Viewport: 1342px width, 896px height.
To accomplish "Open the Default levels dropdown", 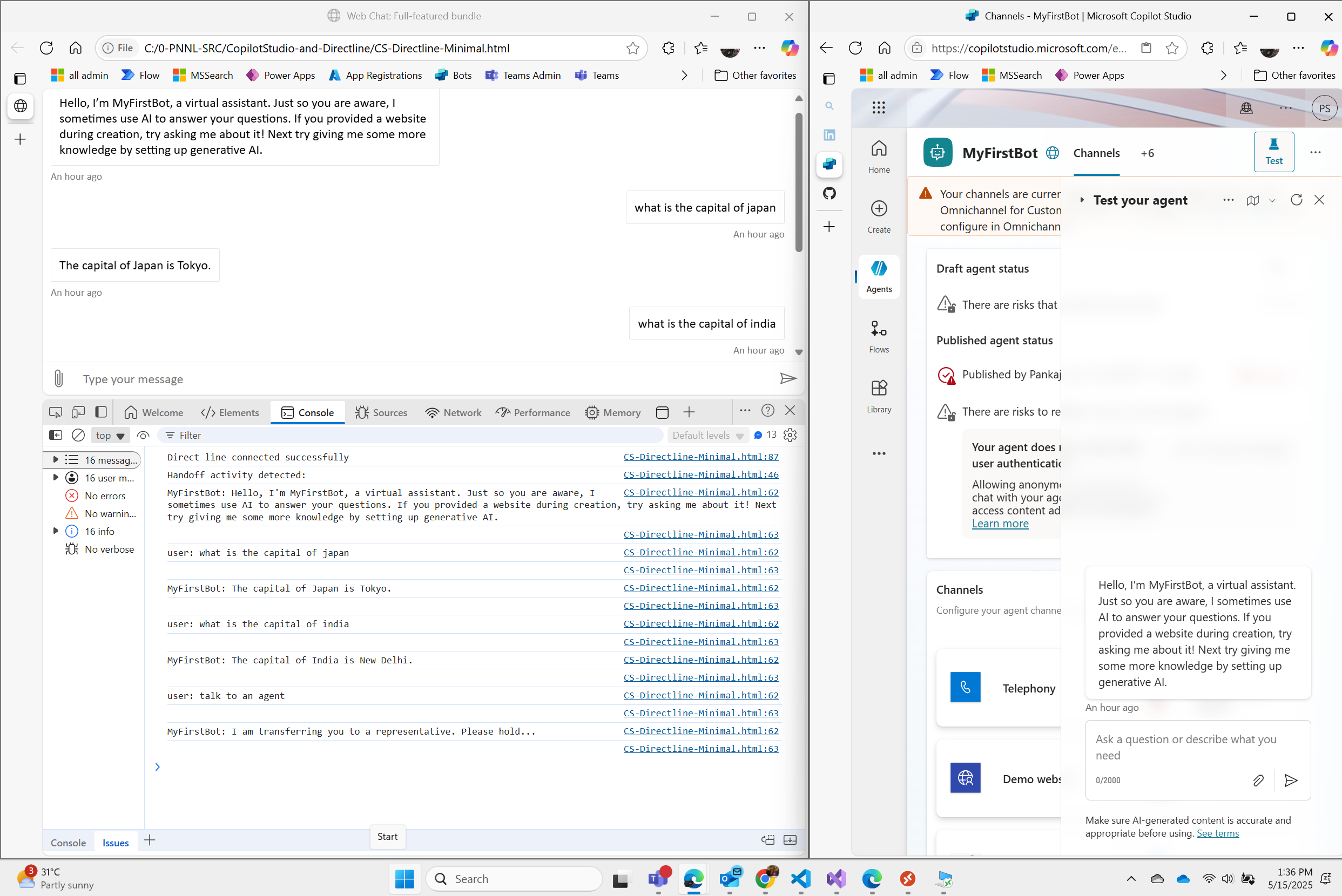I will (x=707, y=436).
